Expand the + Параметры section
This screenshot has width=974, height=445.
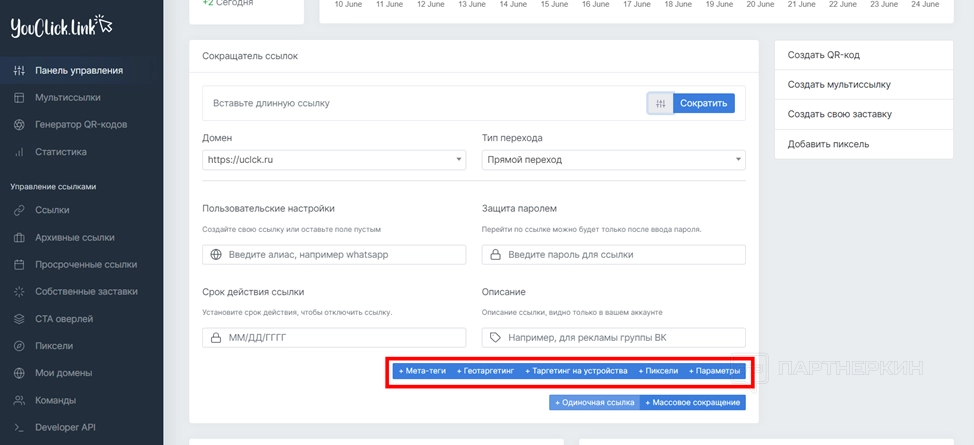click(715, 371)
